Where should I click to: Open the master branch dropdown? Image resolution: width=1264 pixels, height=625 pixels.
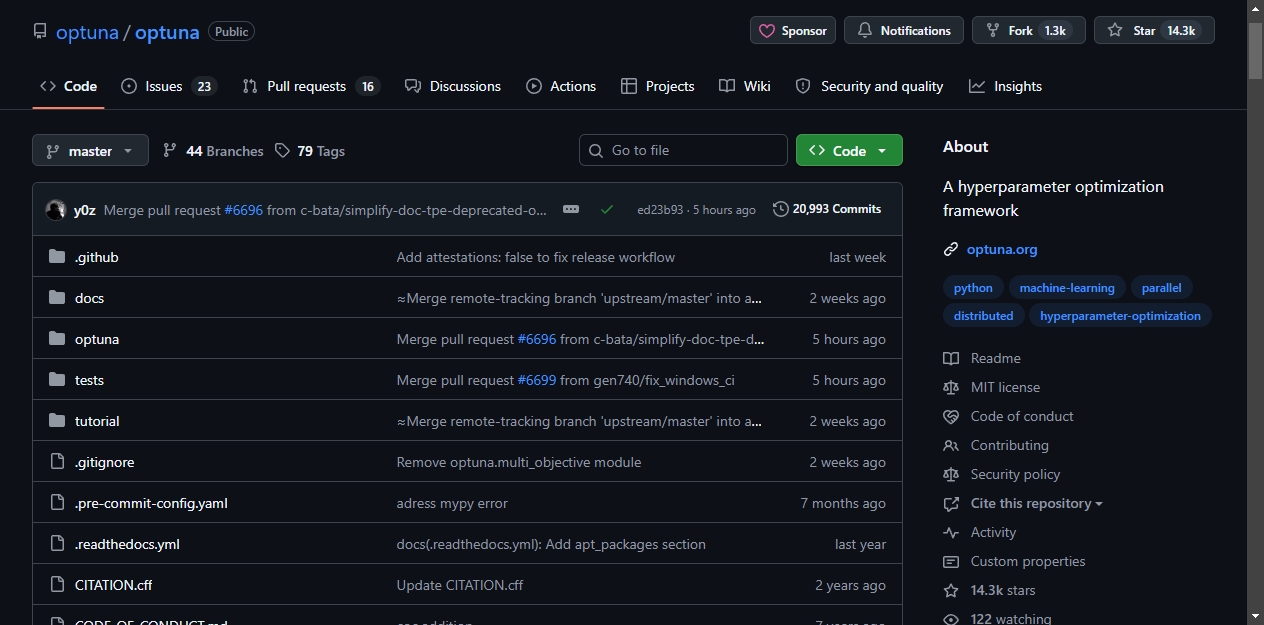coord(90,150)
